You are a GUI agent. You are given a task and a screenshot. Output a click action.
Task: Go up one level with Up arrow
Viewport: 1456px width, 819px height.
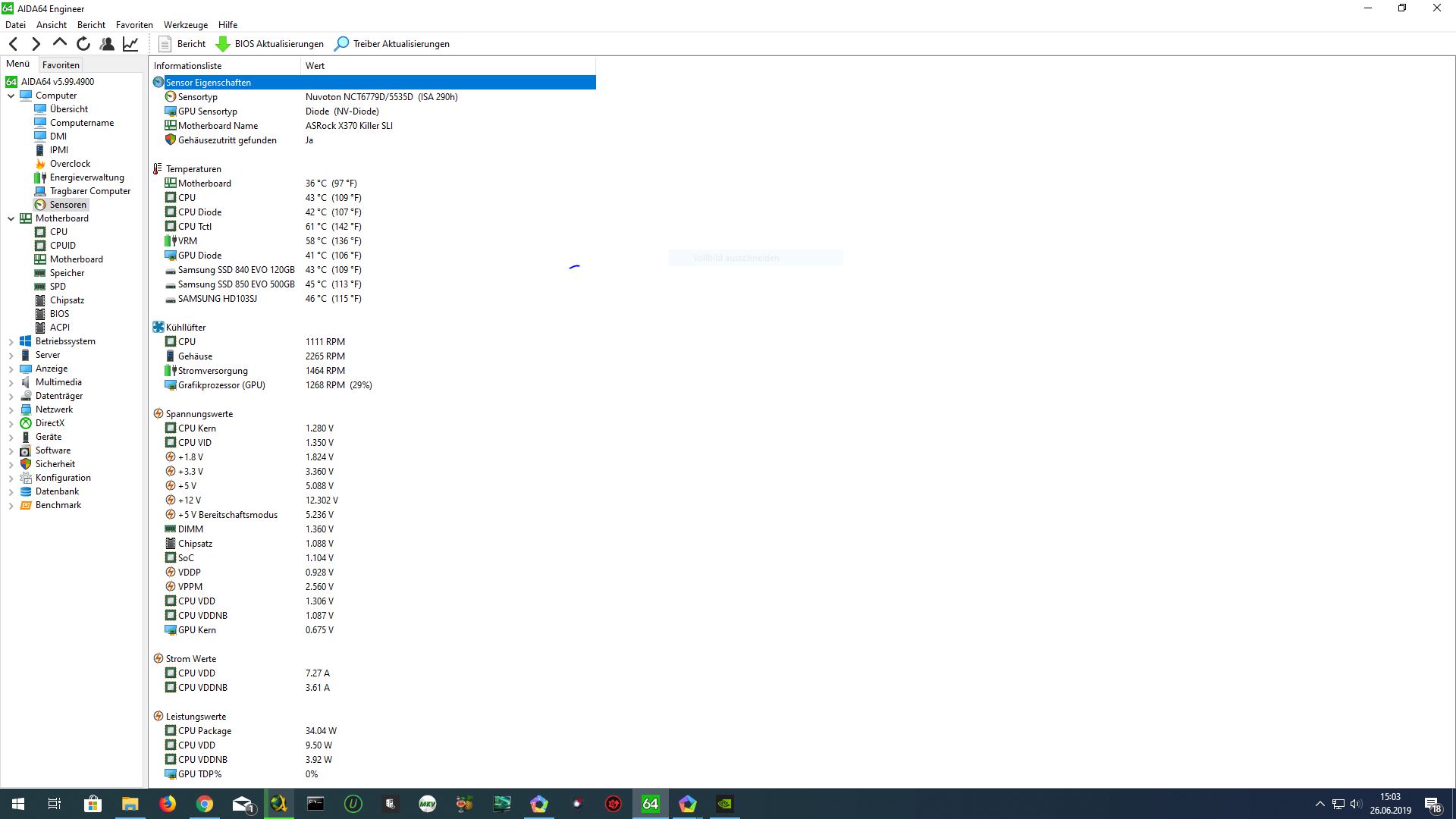click(59, 44)
